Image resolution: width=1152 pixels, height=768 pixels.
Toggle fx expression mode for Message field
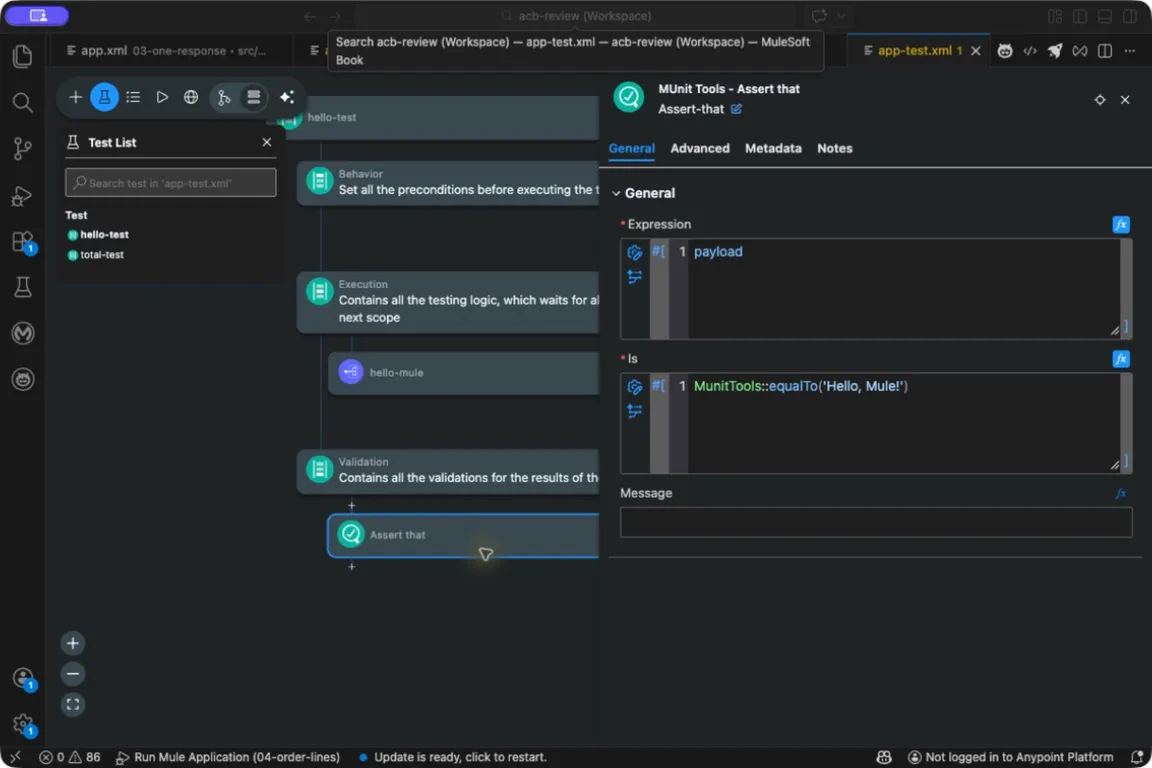(1121, 494)
